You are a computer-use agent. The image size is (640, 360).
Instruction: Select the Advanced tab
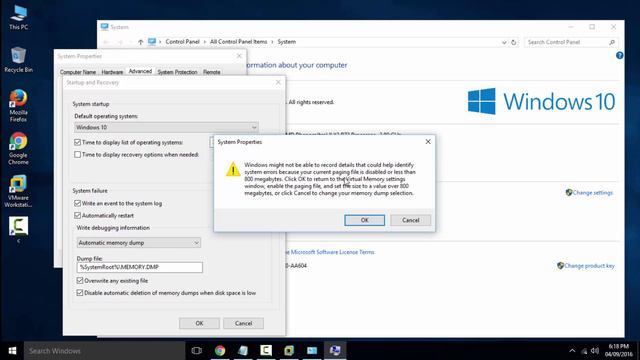pyautogui.click(x=140, y=71)
